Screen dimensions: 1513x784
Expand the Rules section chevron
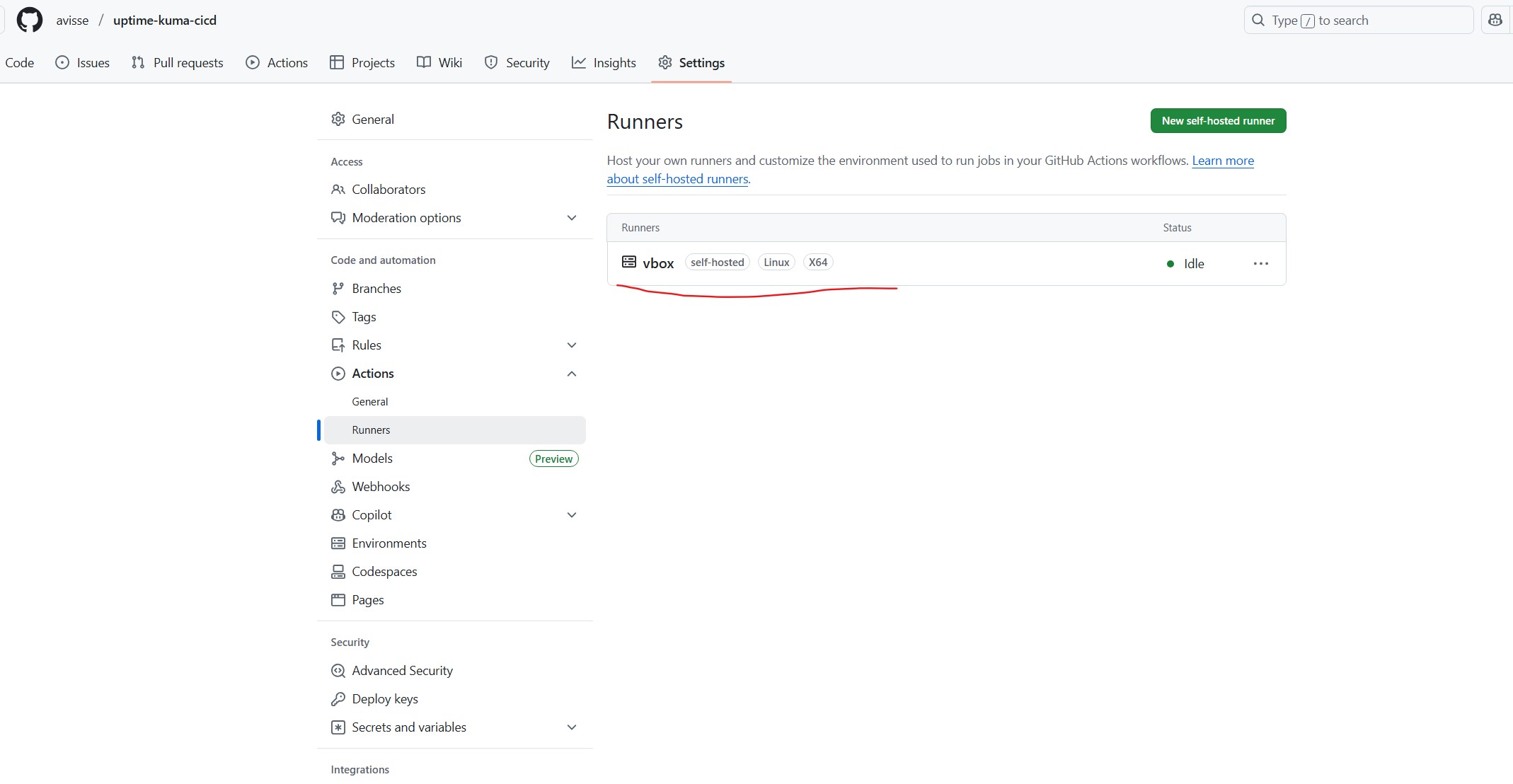[x=572, y=345]
